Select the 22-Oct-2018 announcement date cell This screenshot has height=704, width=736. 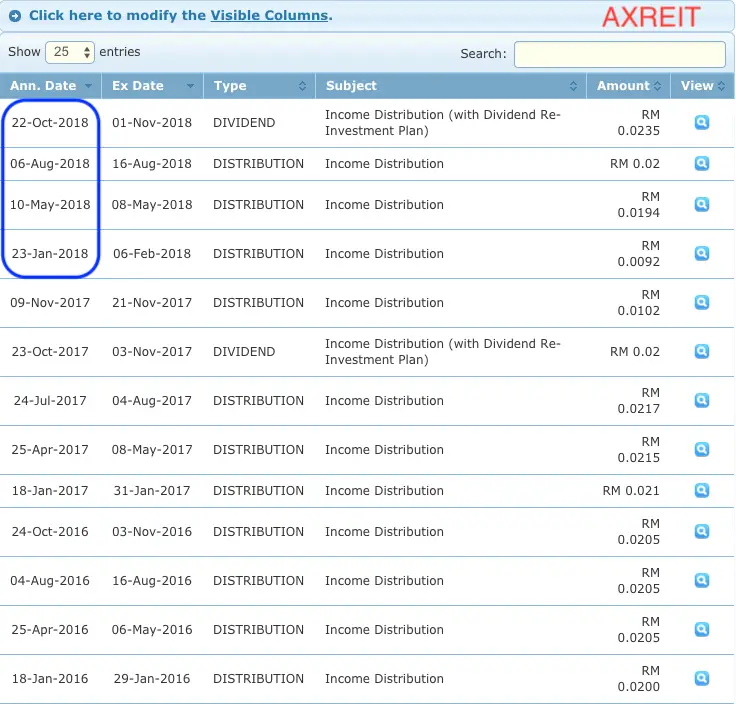click(50, 122)
